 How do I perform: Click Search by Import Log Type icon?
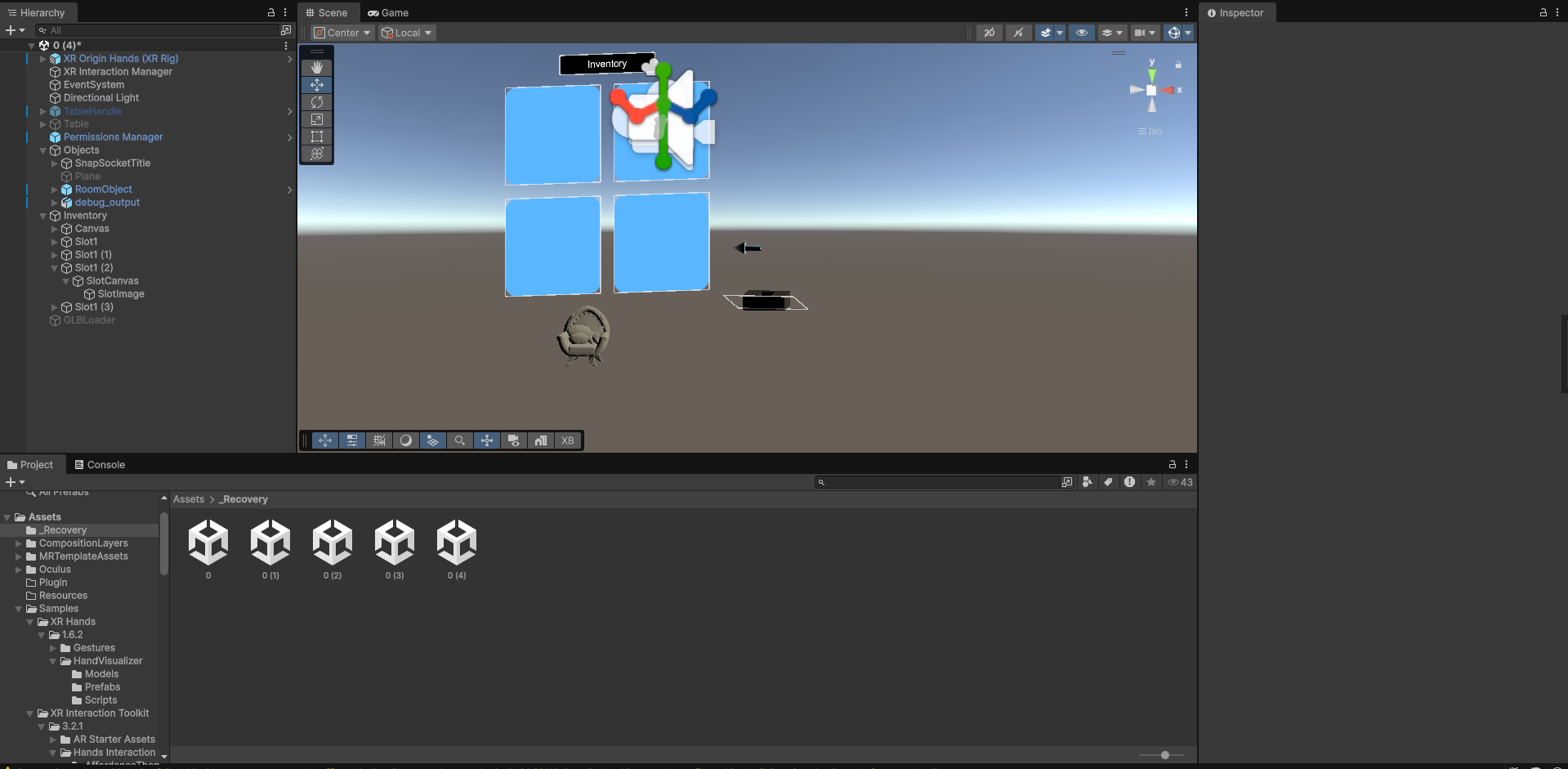[x=1130, y=482]
